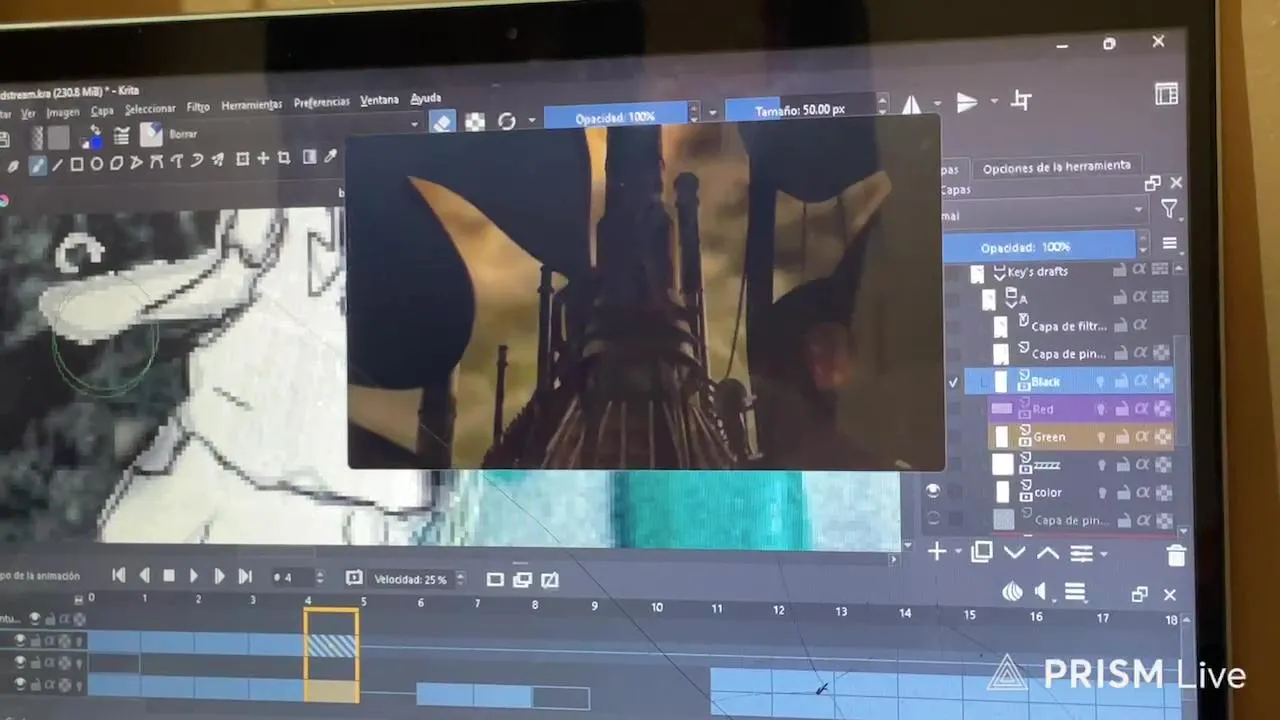
Task: Open the Capas docker options menu
Action: click(1169, 243)
